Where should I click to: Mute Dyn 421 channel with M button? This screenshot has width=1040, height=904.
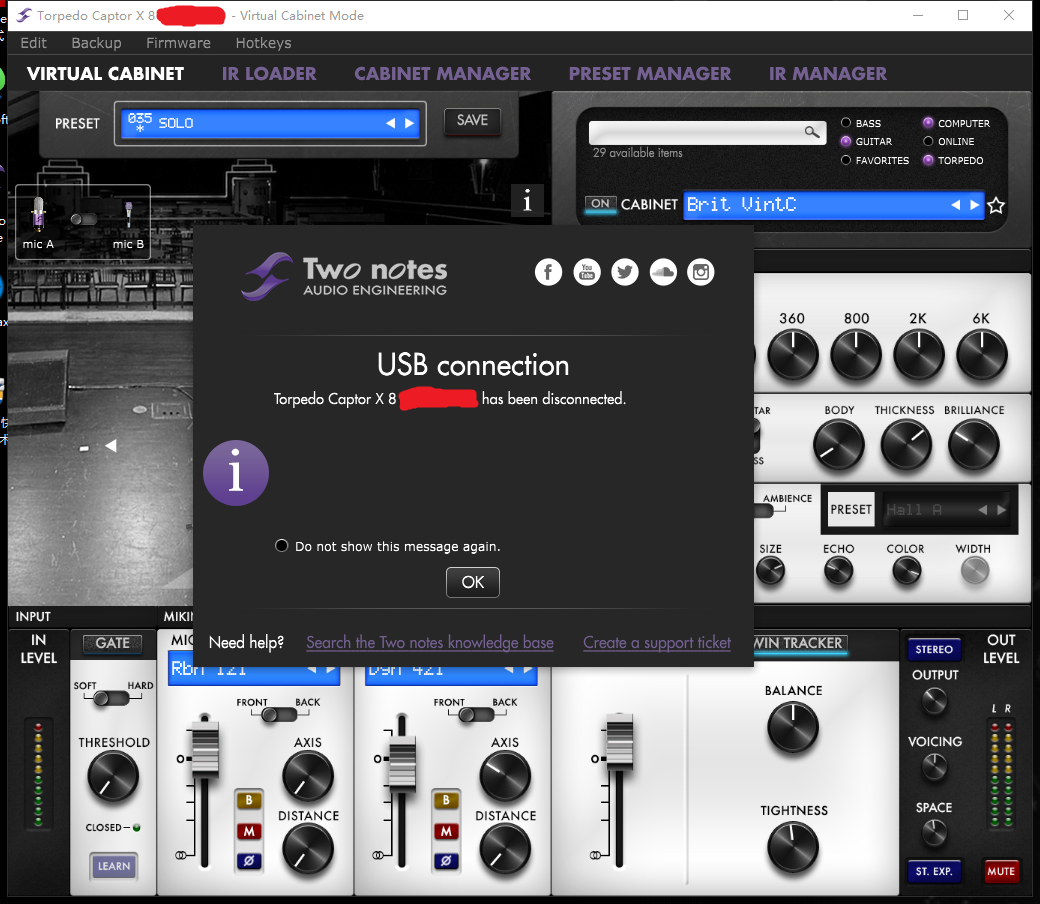(x=446, y=831)
